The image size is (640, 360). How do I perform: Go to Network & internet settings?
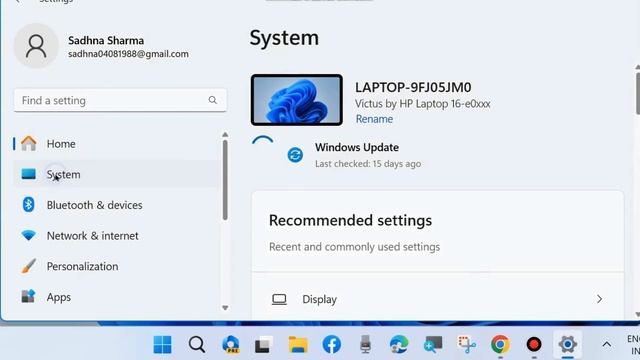116,236
